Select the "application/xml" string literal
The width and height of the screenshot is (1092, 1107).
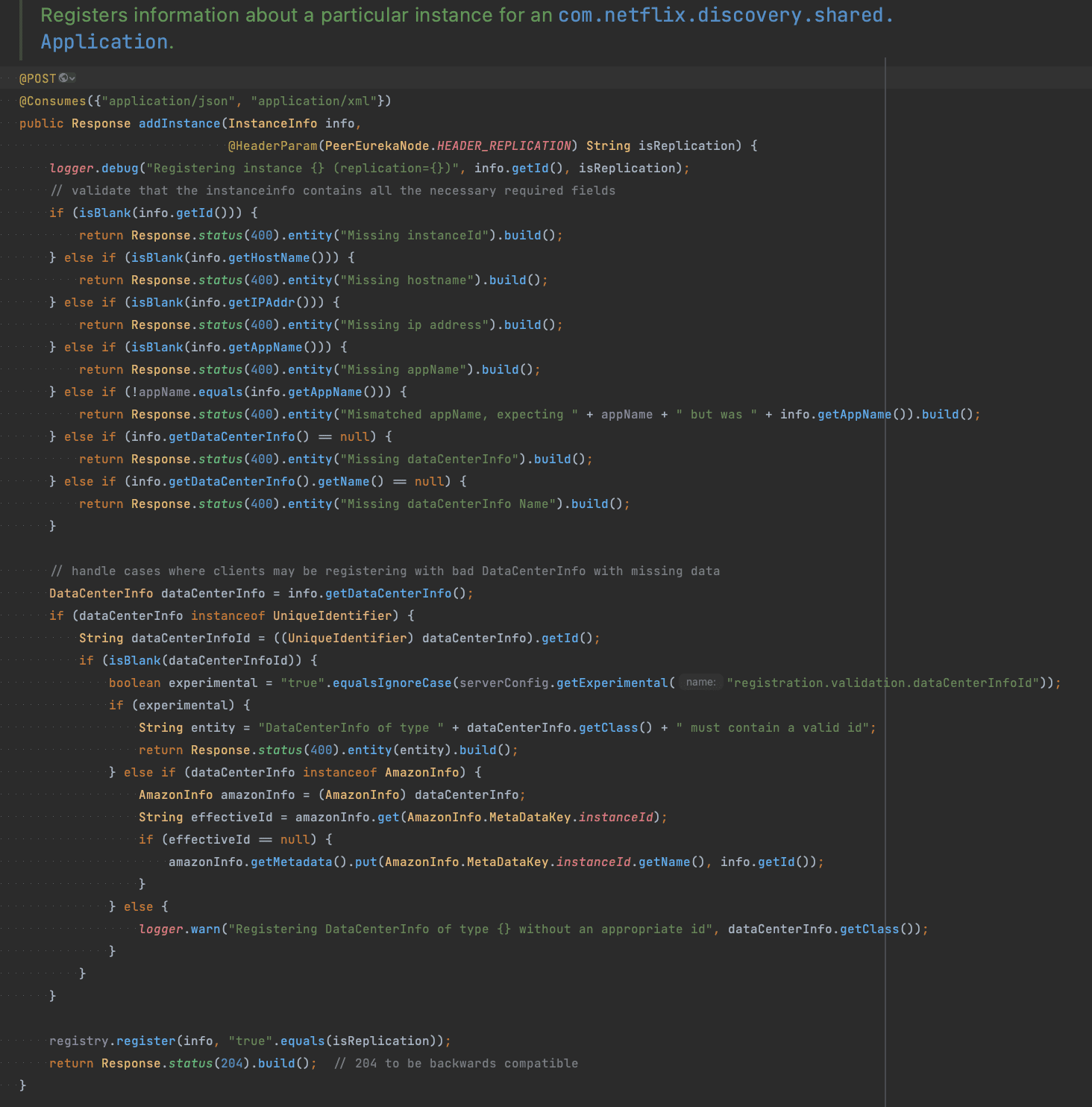(314, 101)
